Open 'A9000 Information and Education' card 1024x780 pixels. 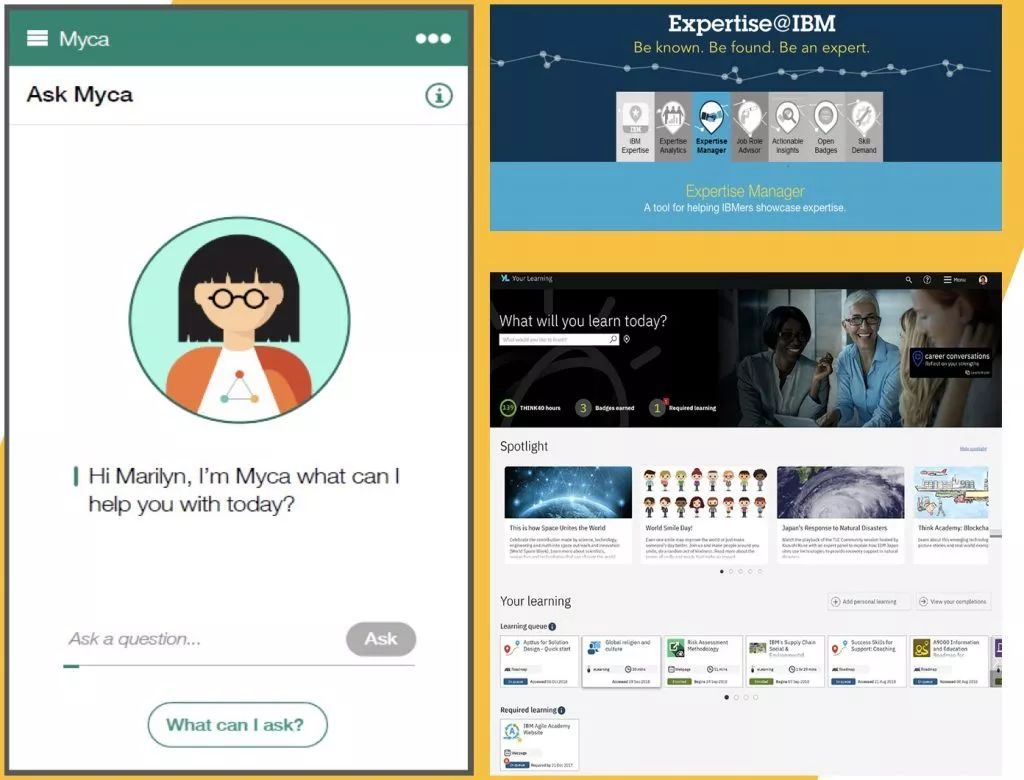point(950,661)
